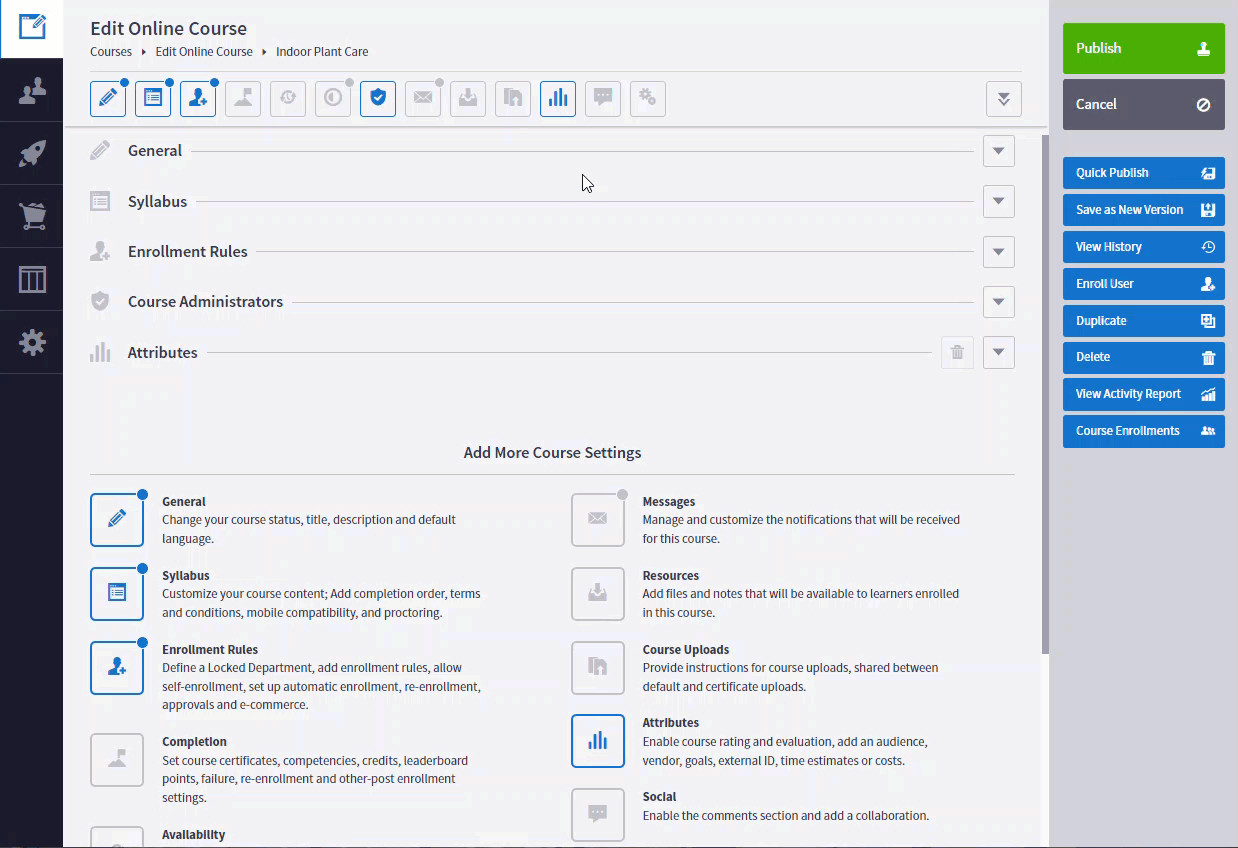Expand the General section with its arrow
Image resolution: width=1238 pixels, height=848 pixels.
point(998,151)
